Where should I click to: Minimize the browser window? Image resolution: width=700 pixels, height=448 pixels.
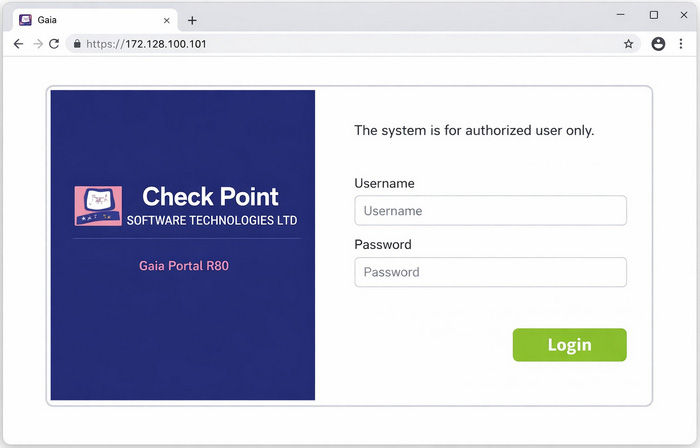tap(621, 15)
